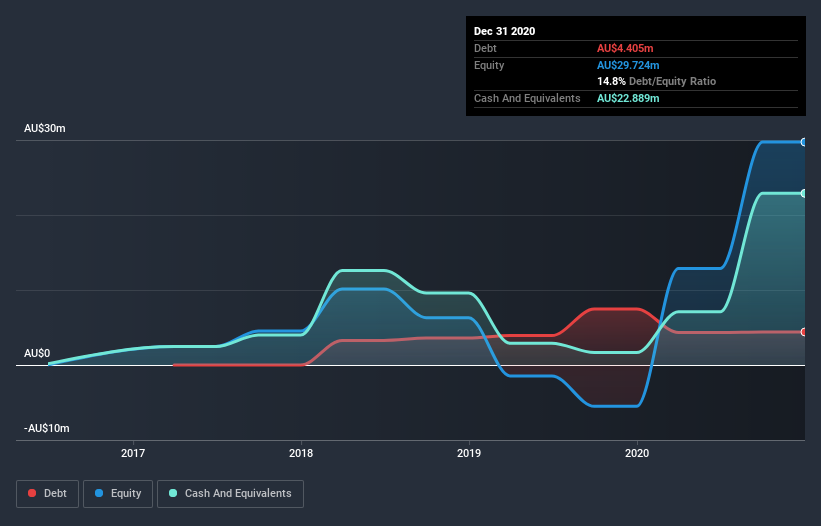Click the Equity value AU$29.724m in the tooltip
The image size is (821, 526).
coord(628,65)
